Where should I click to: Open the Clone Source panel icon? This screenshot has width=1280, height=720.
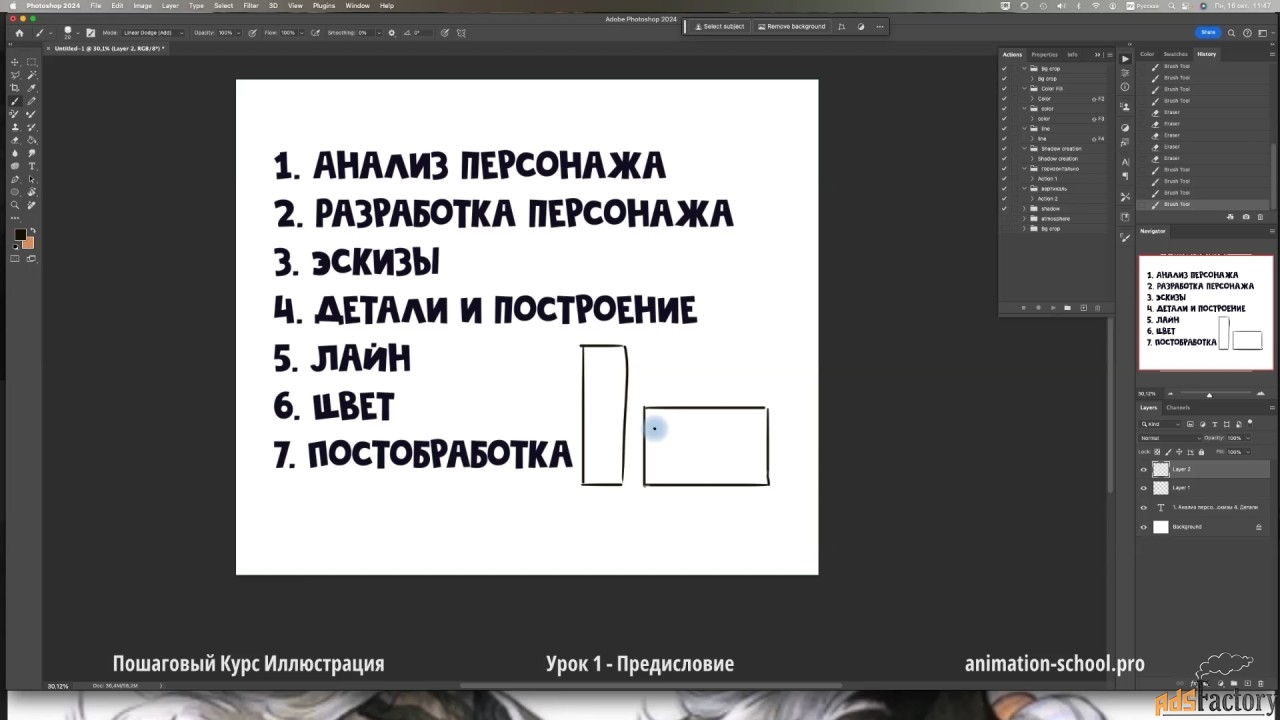click(1125, 106)
